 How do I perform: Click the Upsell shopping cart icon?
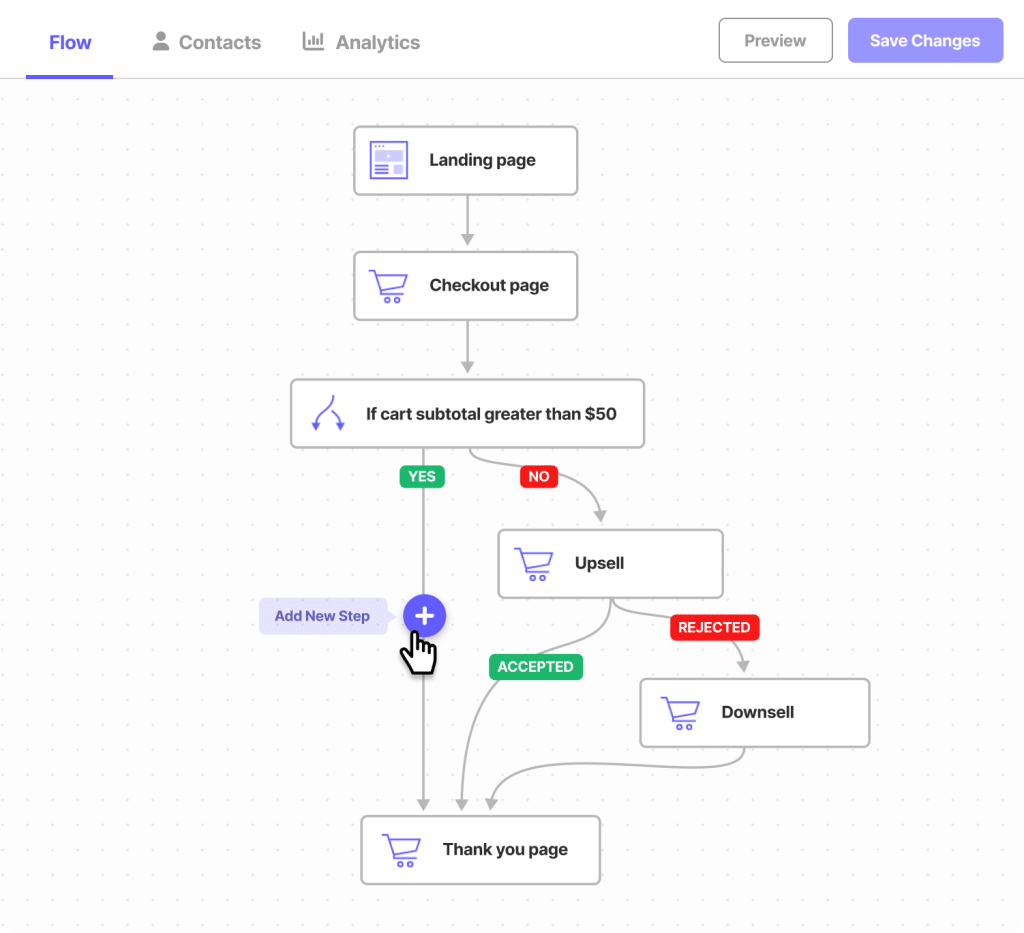coord(533,563)
